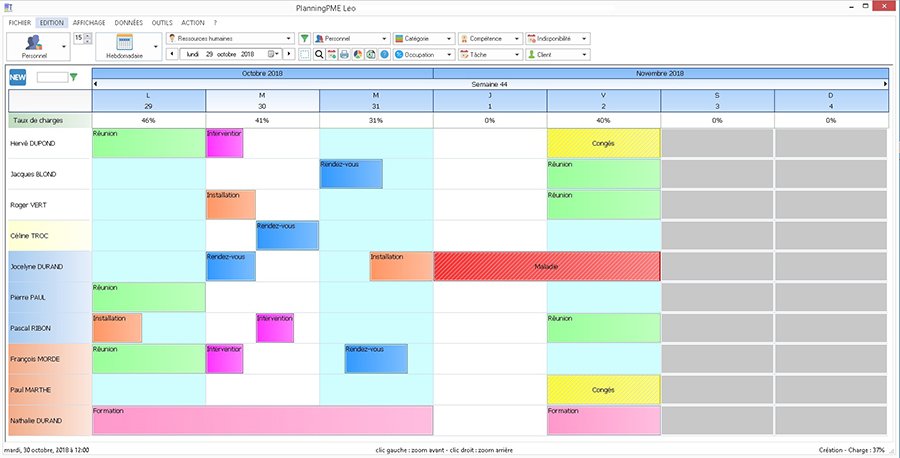Open the OUTILS menu
The width and height of the screenshot is (900, 458).
tap(162, 23)
